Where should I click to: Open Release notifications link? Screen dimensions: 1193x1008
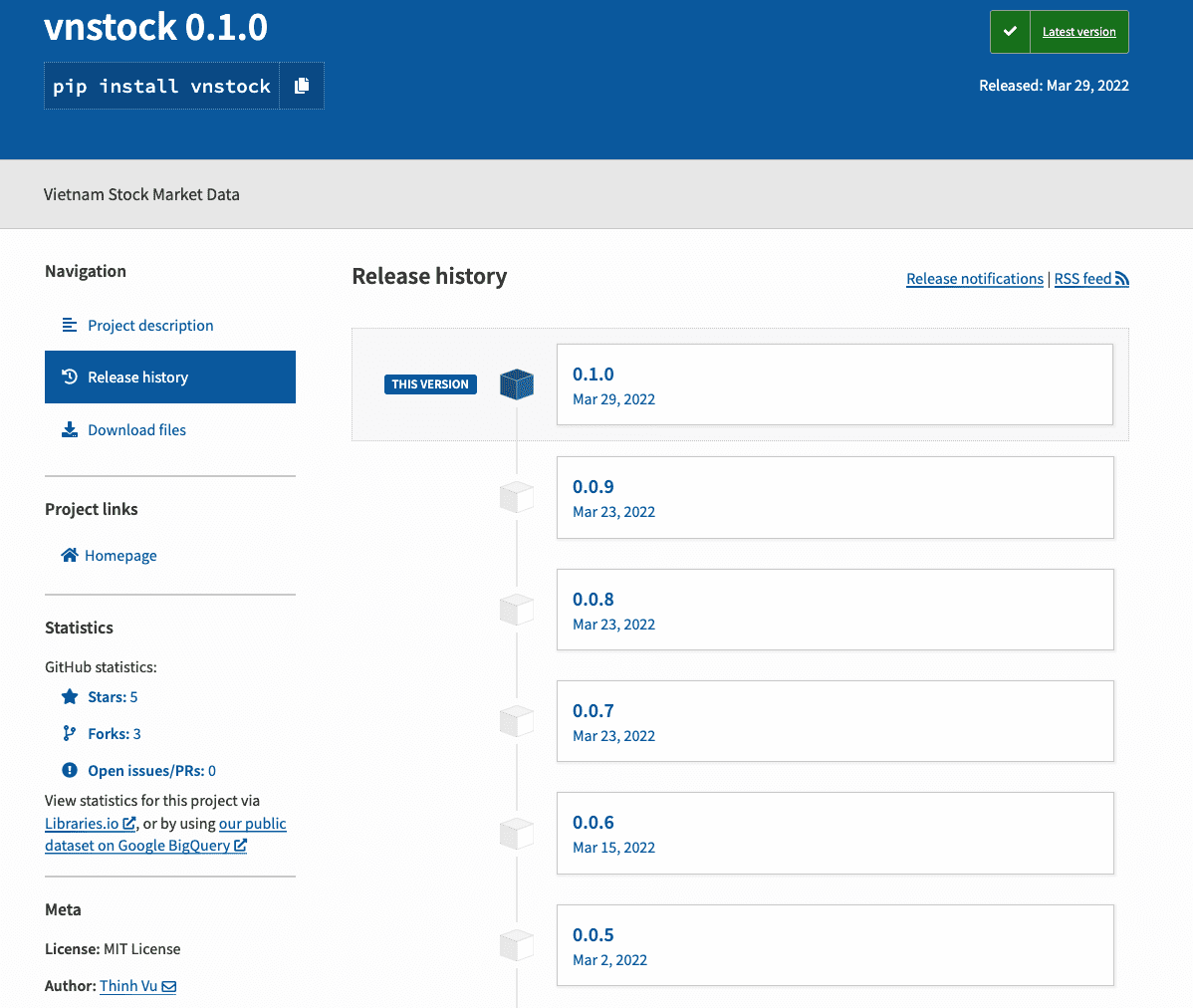click(974, 278)
